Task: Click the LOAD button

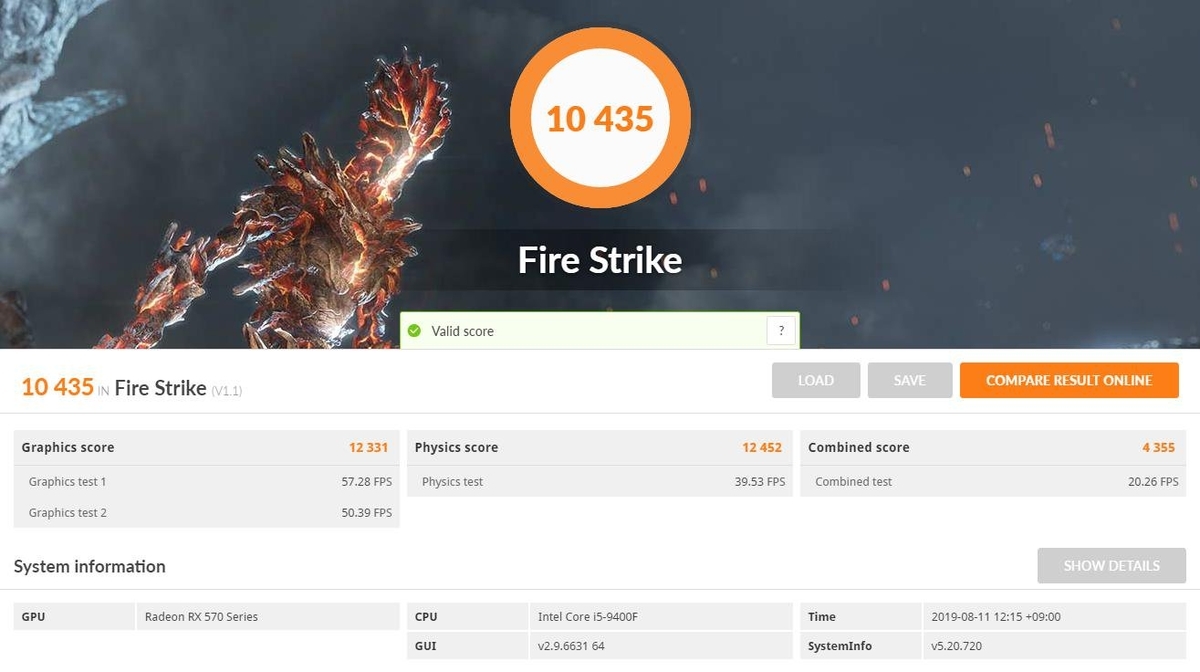Action: (x=816, y=380)
